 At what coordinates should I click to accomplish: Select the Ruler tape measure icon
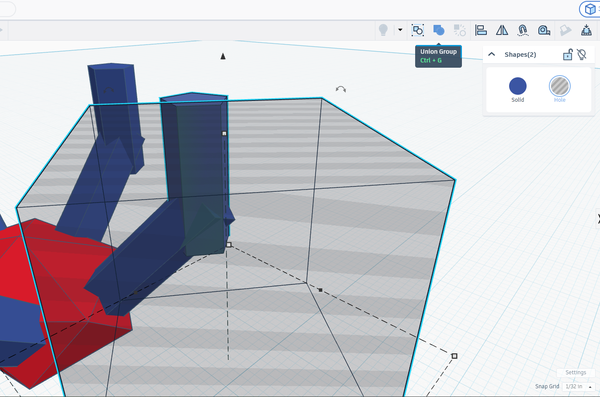click(x=544, y=30)
